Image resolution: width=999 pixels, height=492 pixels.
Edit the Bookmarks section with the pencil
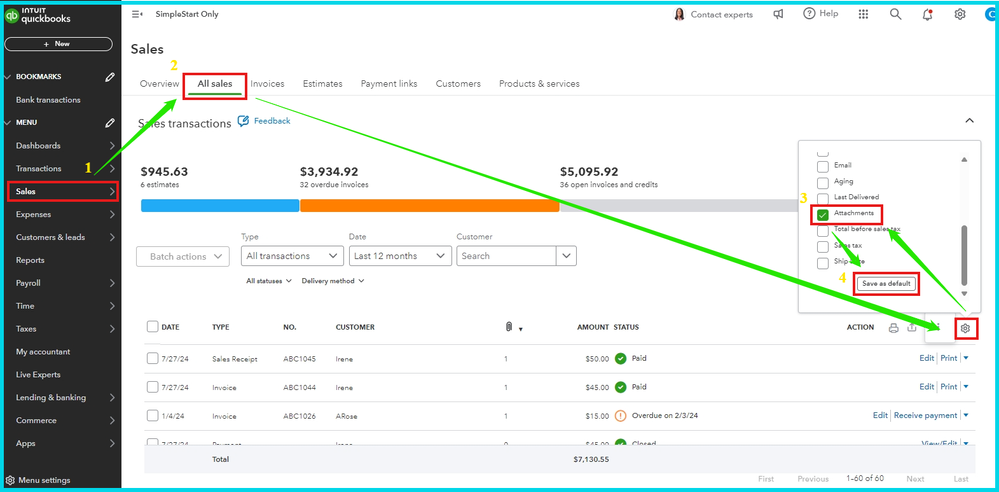pyautogui.click(x=110, y=76)
